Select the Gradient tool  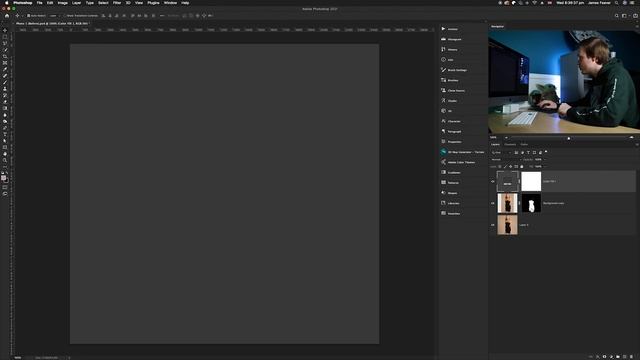pos(5,108)
